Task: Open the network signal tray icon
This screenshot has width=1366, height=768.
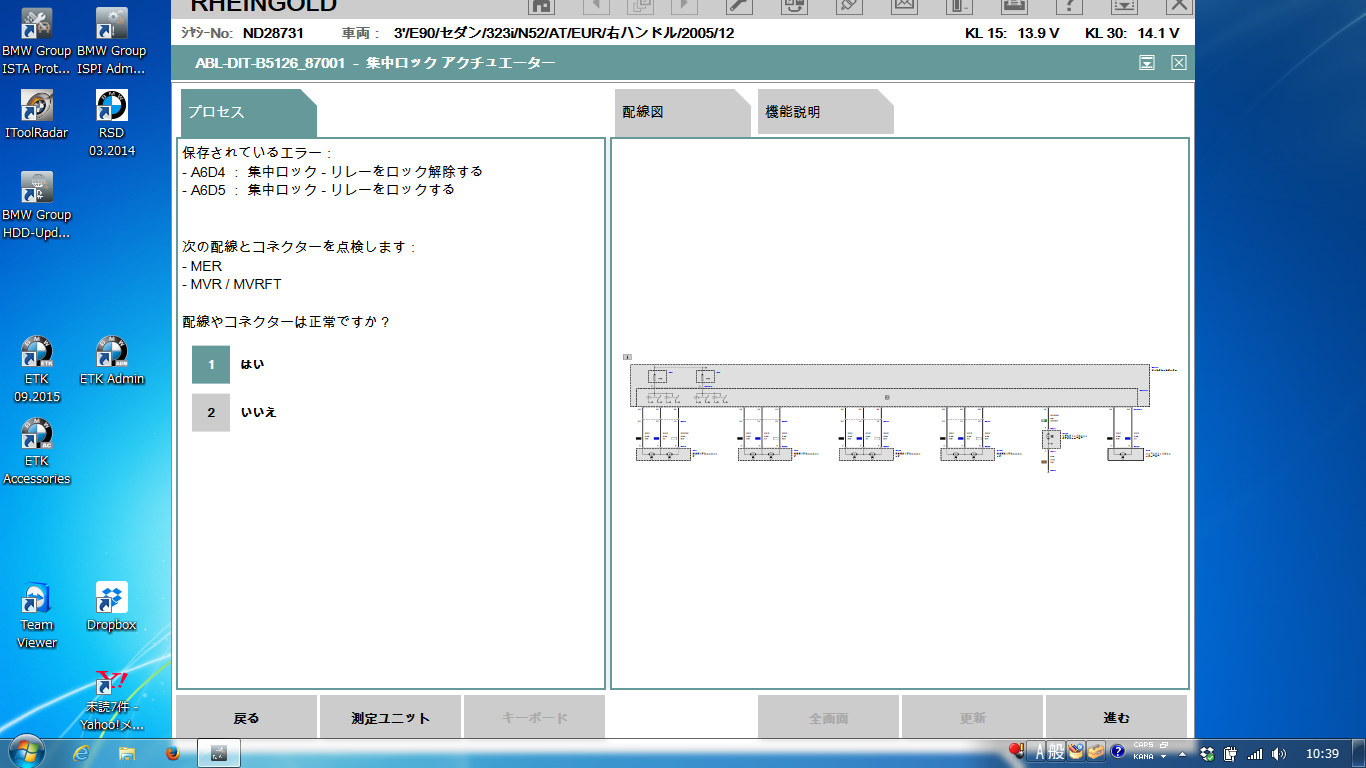Action: tap(1254, 753)
